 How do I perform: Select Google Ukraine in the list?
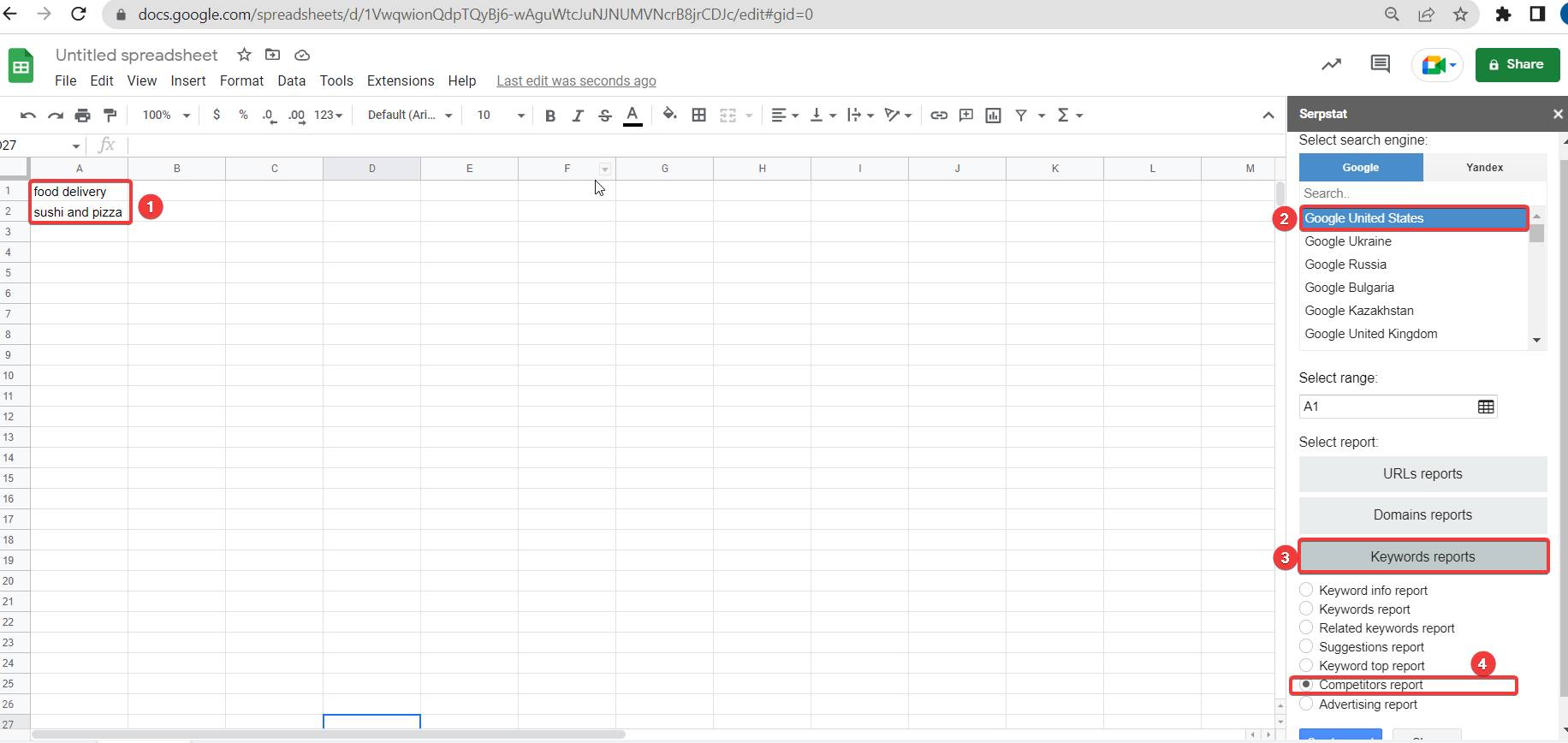click(x=1414, y=241)
